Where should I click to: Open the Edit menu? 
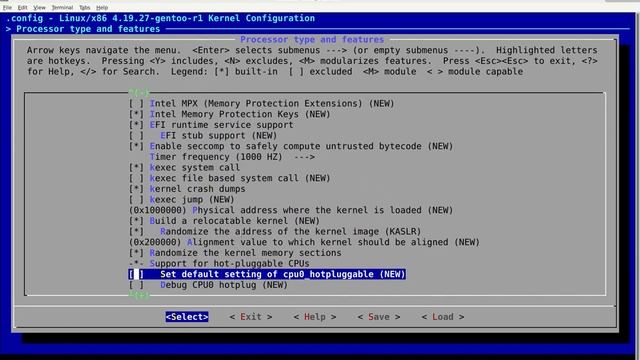click(22, 7)
